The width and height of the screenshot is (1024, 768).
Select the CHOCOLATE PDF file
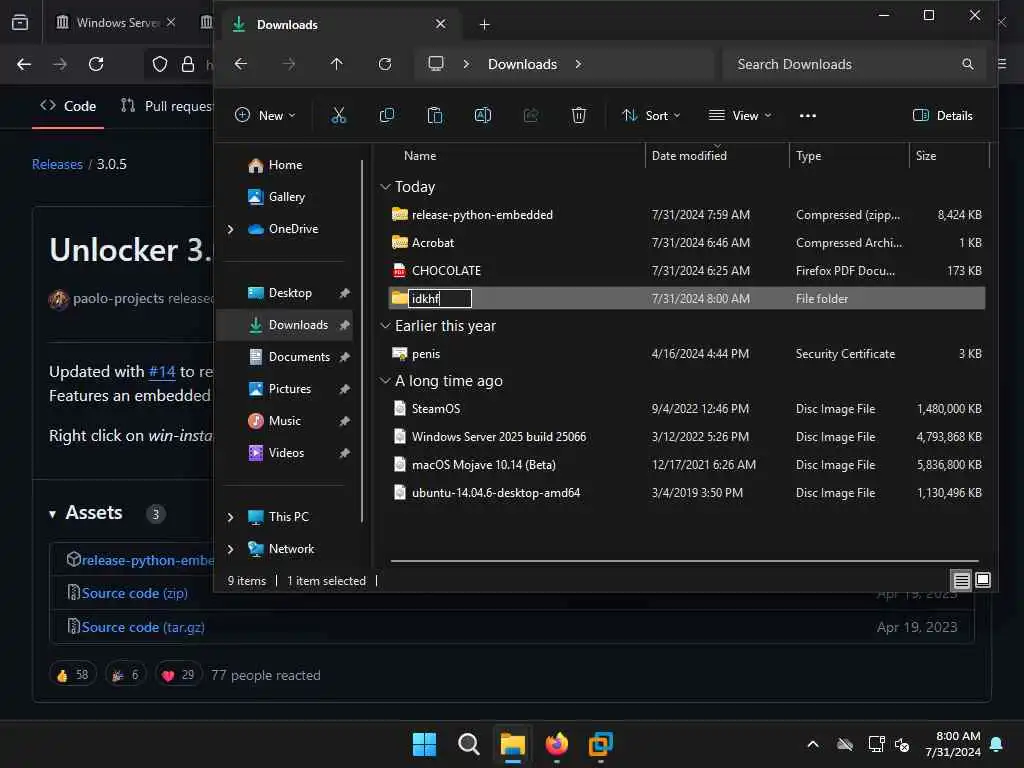tap(686, 270)
